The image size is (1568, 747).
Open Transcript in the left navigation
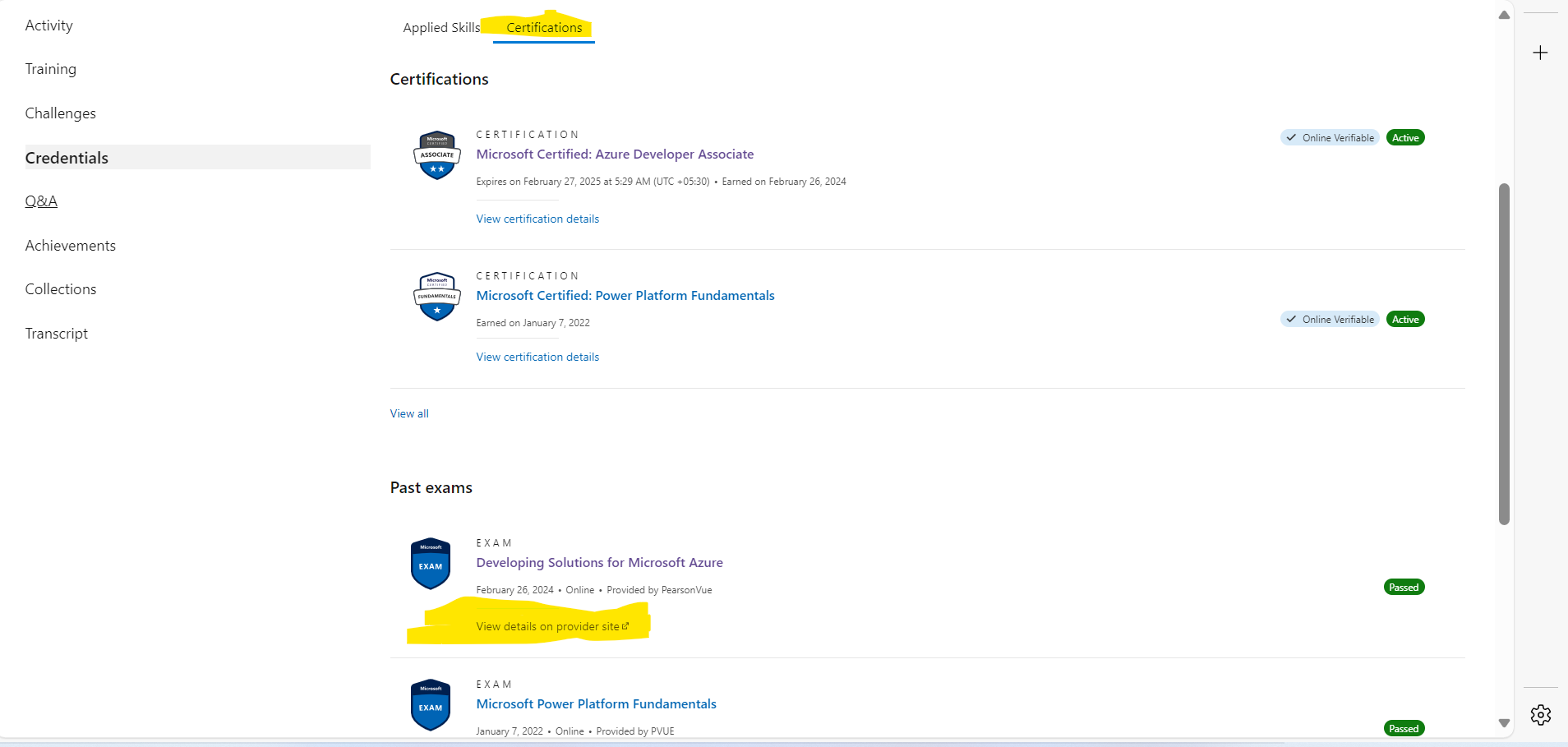click(x=57, y=334)
